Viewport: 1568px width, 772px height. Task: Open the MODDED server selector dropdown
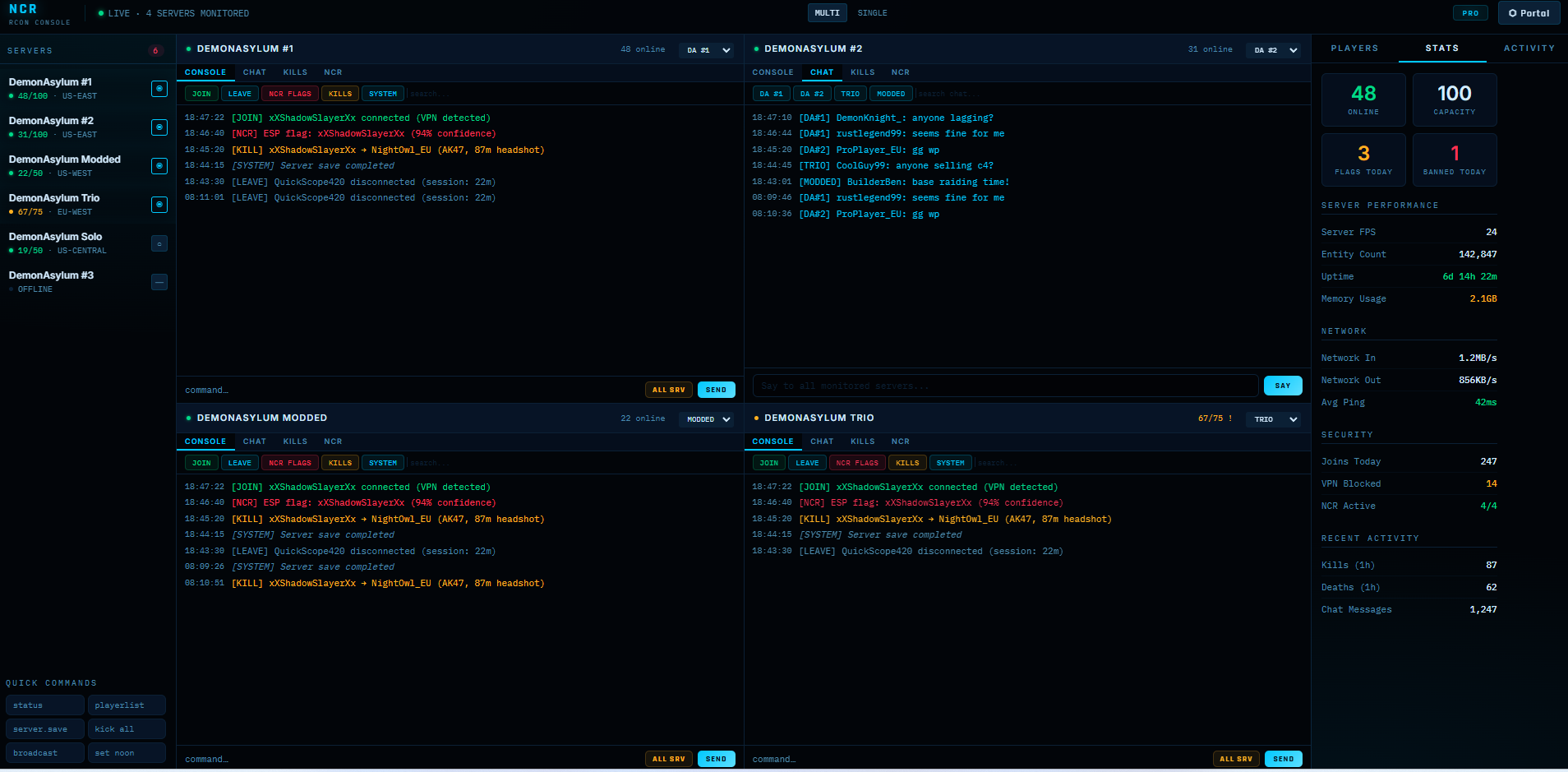(707, 419)
